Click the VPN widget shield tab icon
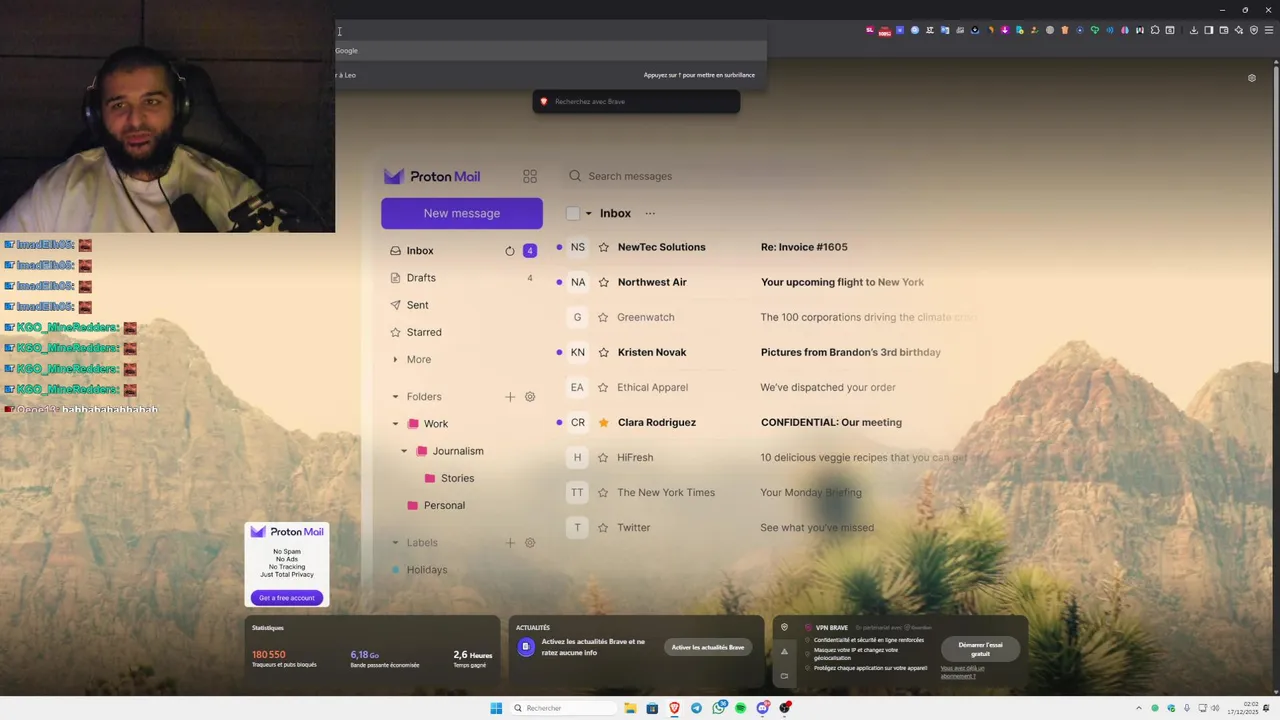 coord(784,628)
